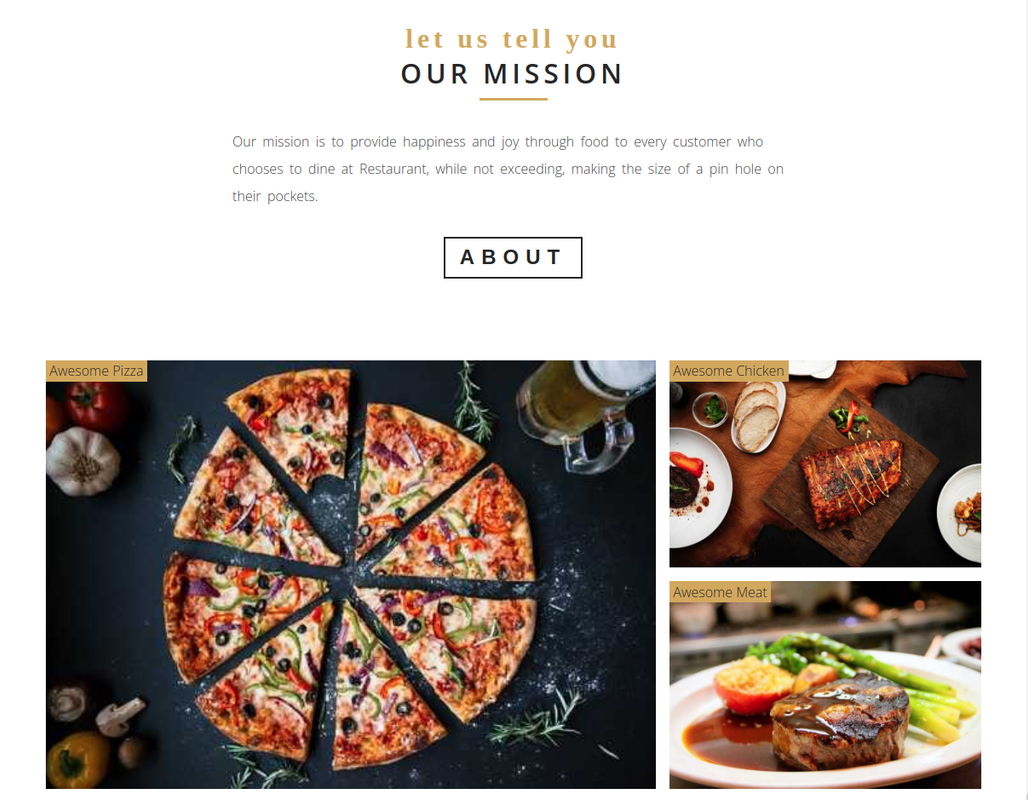The width and height of the screenshot is (1028, 800).
Task: Click the gold divider under heading
Action: click(513, 99)
